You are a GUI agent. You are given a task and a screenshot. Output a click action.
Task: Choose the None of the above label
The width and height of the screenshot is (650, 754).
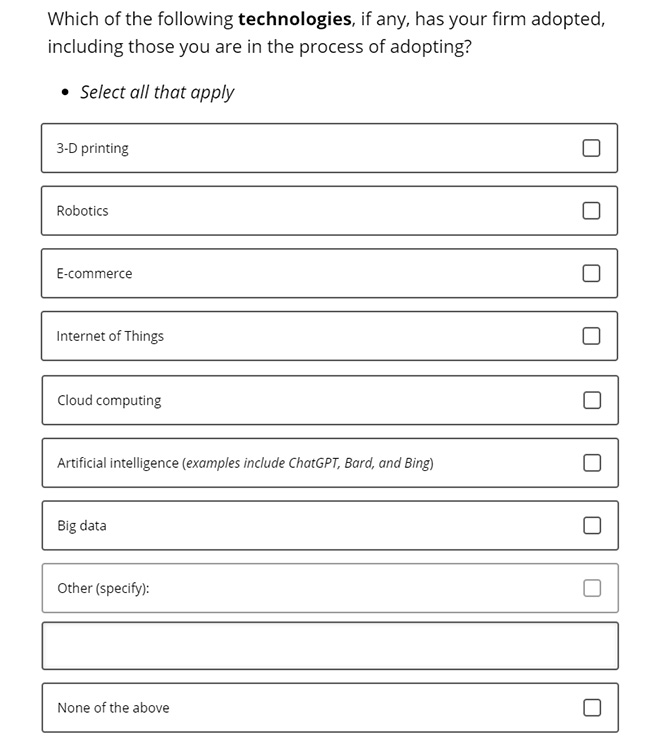point(113,708)
